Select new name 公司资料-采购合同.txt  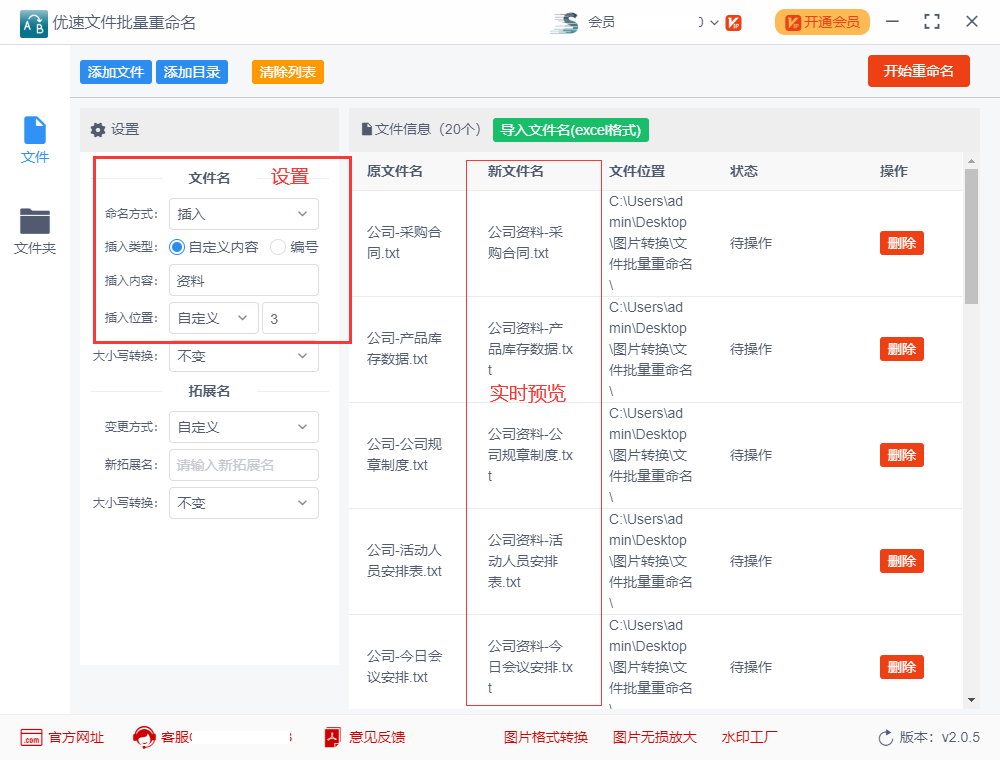click(526, 242)
